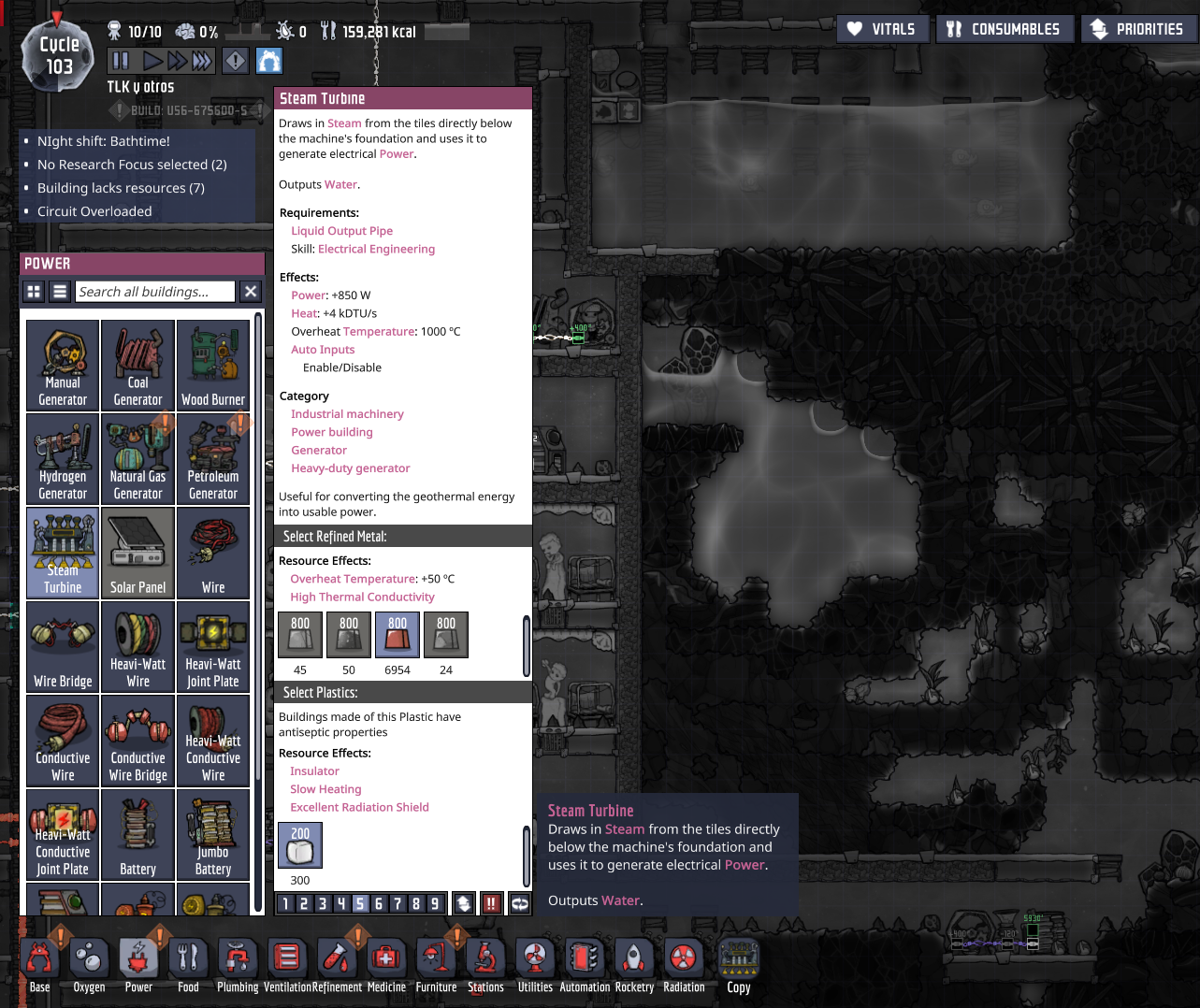Select the refined metal with 24 available
1200x1008 pixels.
pos(446,636)
